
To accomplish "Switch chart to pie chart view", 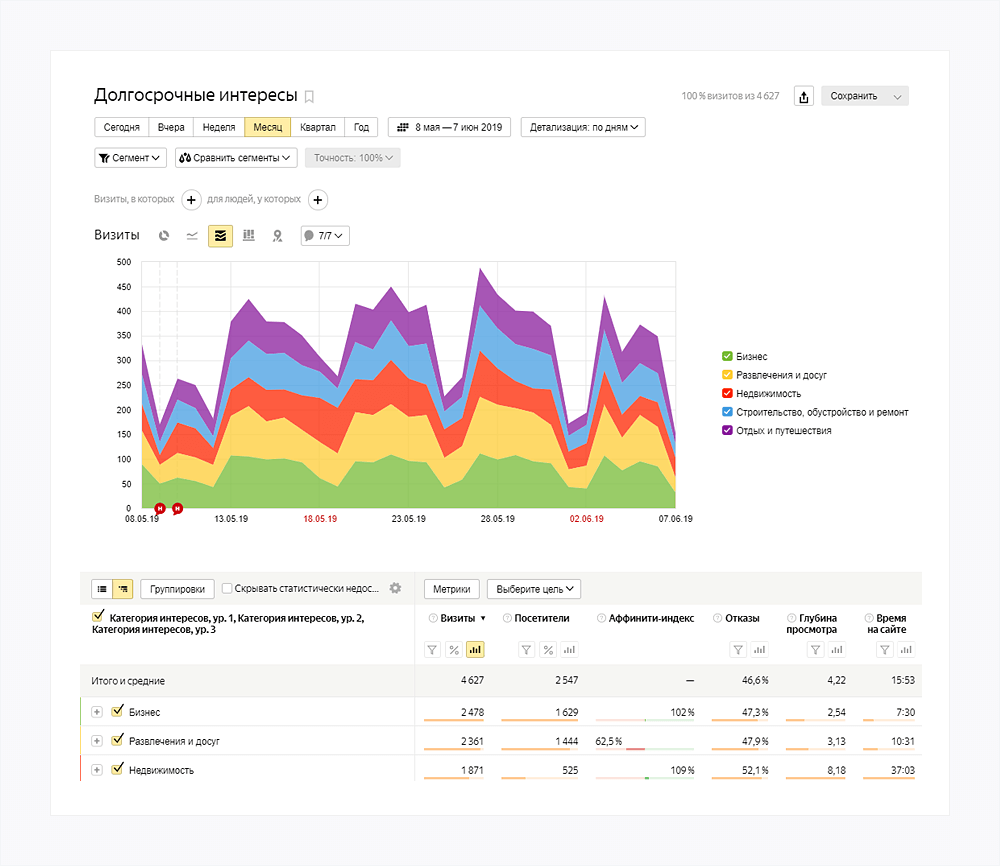I will (164, 236).
